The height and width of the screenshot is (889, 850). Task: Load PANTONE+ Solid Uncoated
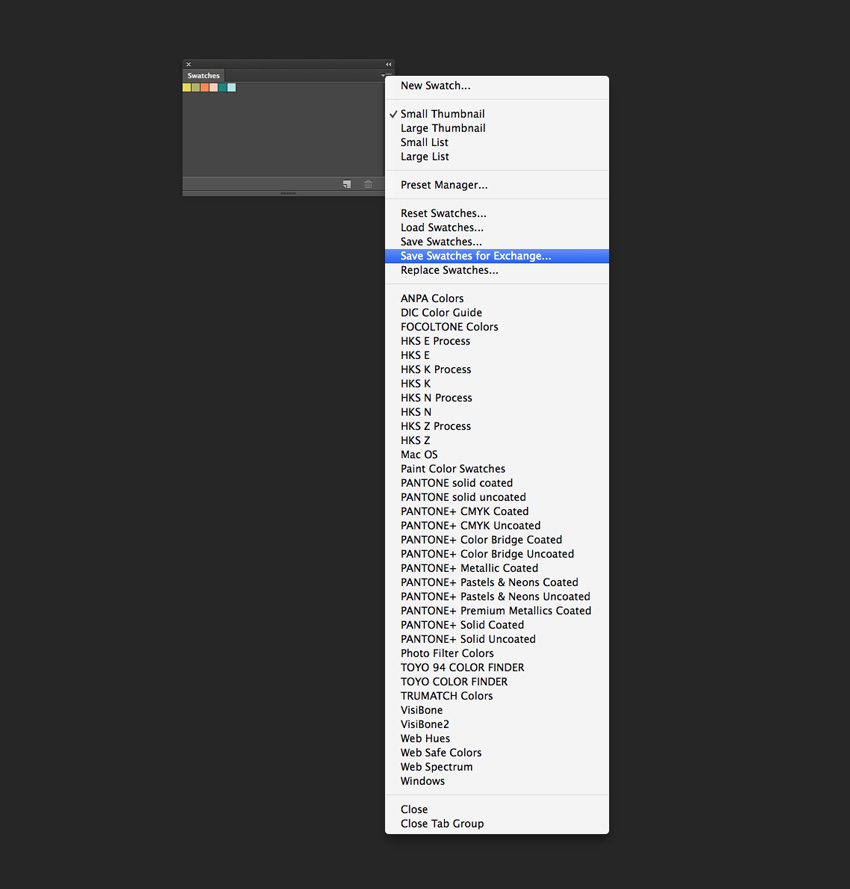coord(497,638)
